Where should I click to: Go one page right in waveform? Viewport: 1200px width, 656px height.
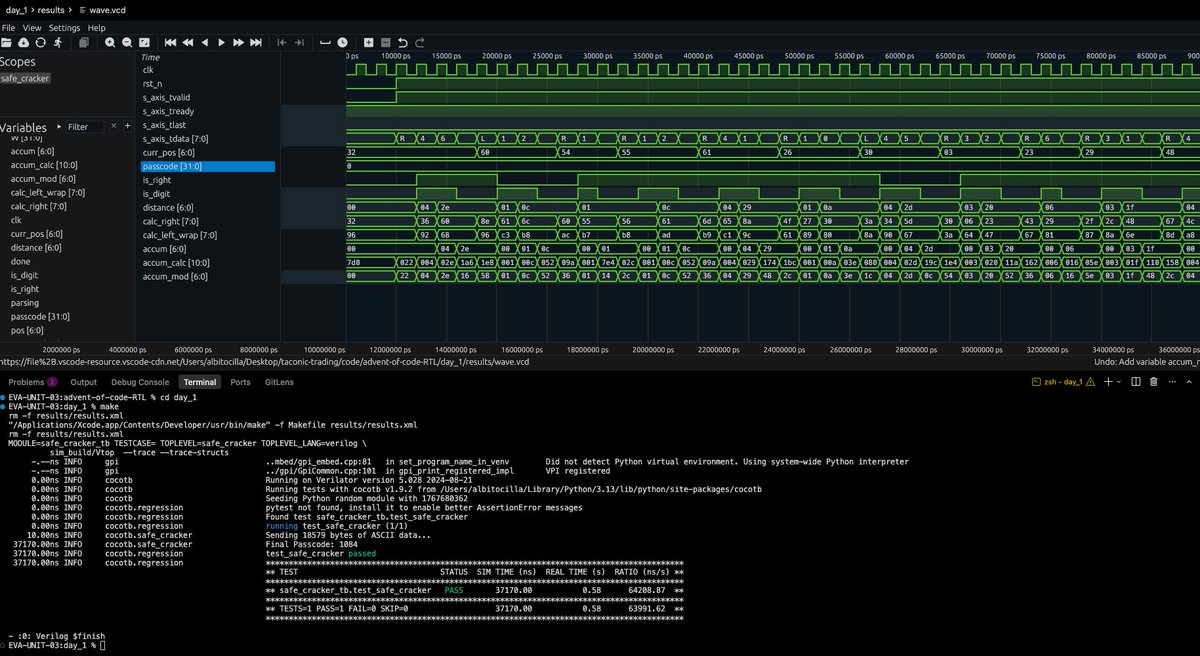pos(239,43)
